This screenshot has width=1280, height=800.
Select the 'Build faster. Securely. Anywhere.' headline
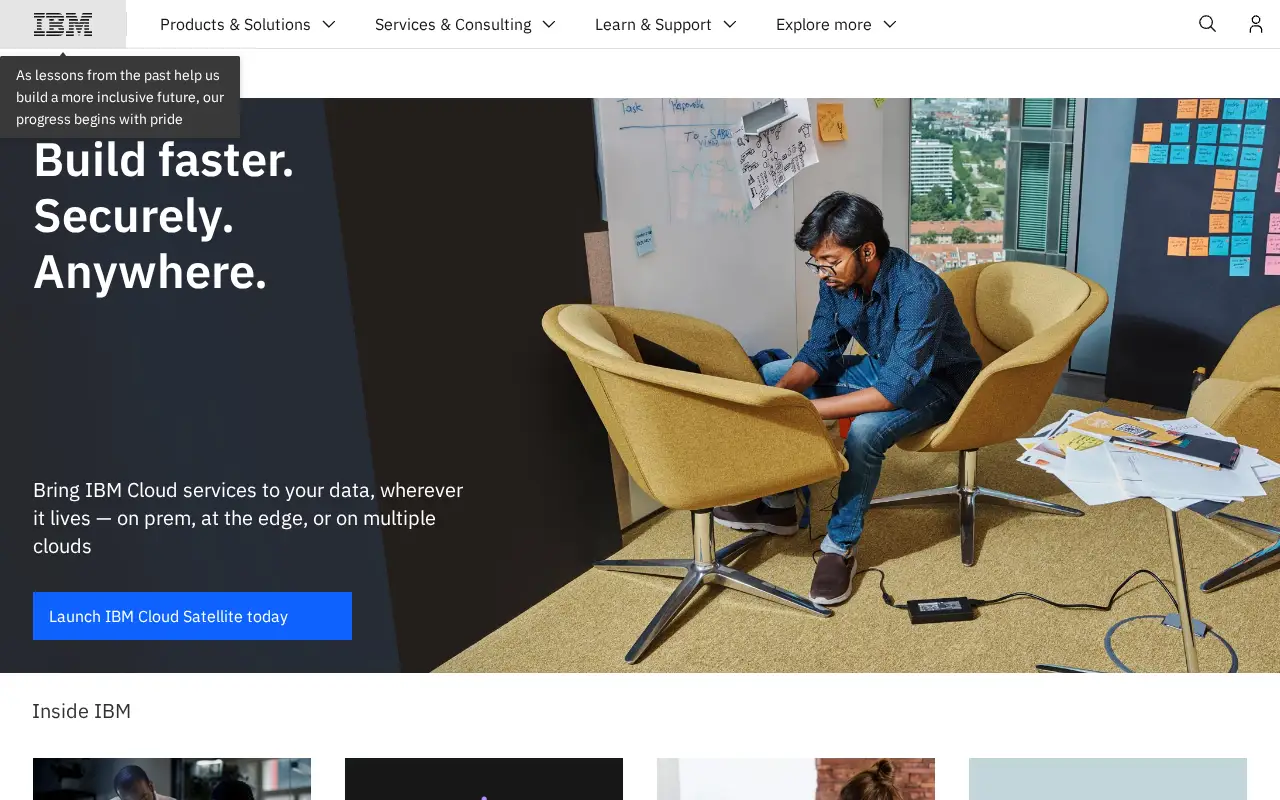click(x=164, y=216)
